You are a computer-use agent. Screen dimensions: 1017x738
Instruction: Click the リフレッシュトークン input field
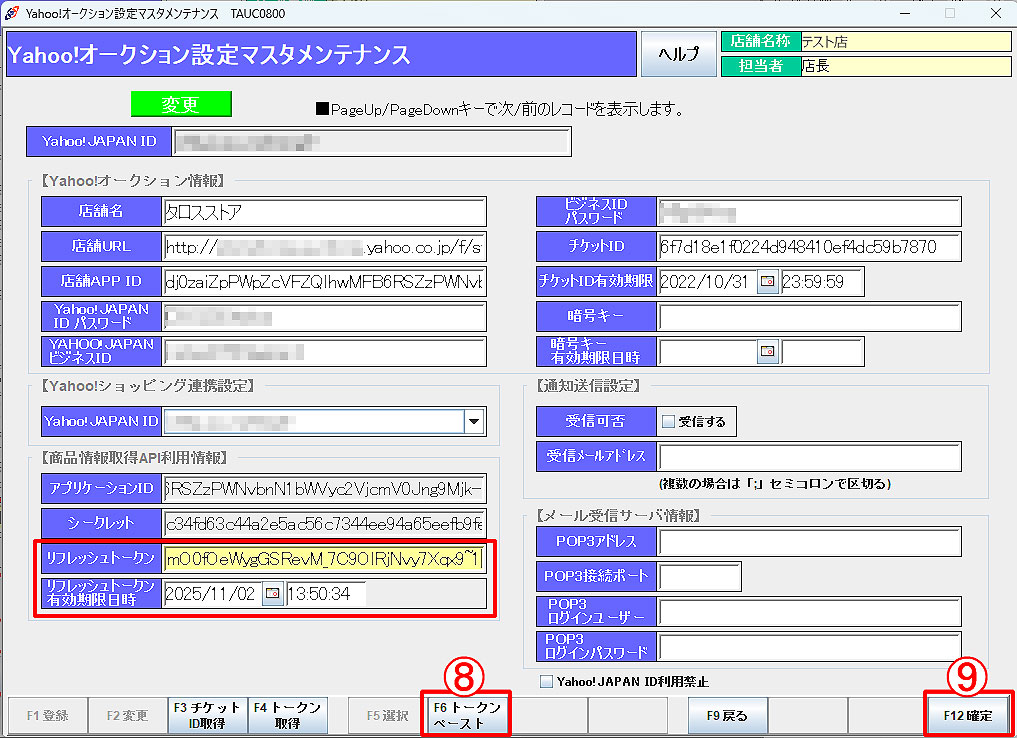coord(324,557)
